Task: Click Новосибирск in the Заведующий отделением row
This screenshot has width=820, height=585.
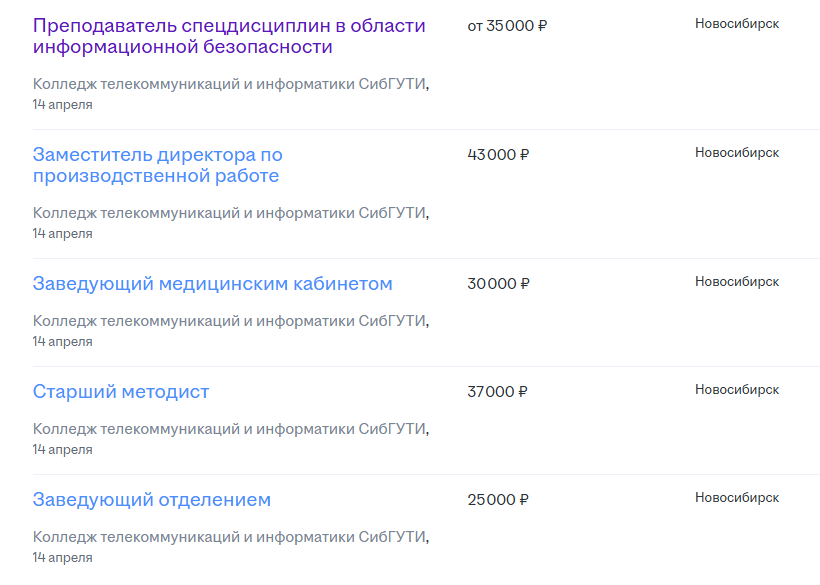Action: point(737,498)
